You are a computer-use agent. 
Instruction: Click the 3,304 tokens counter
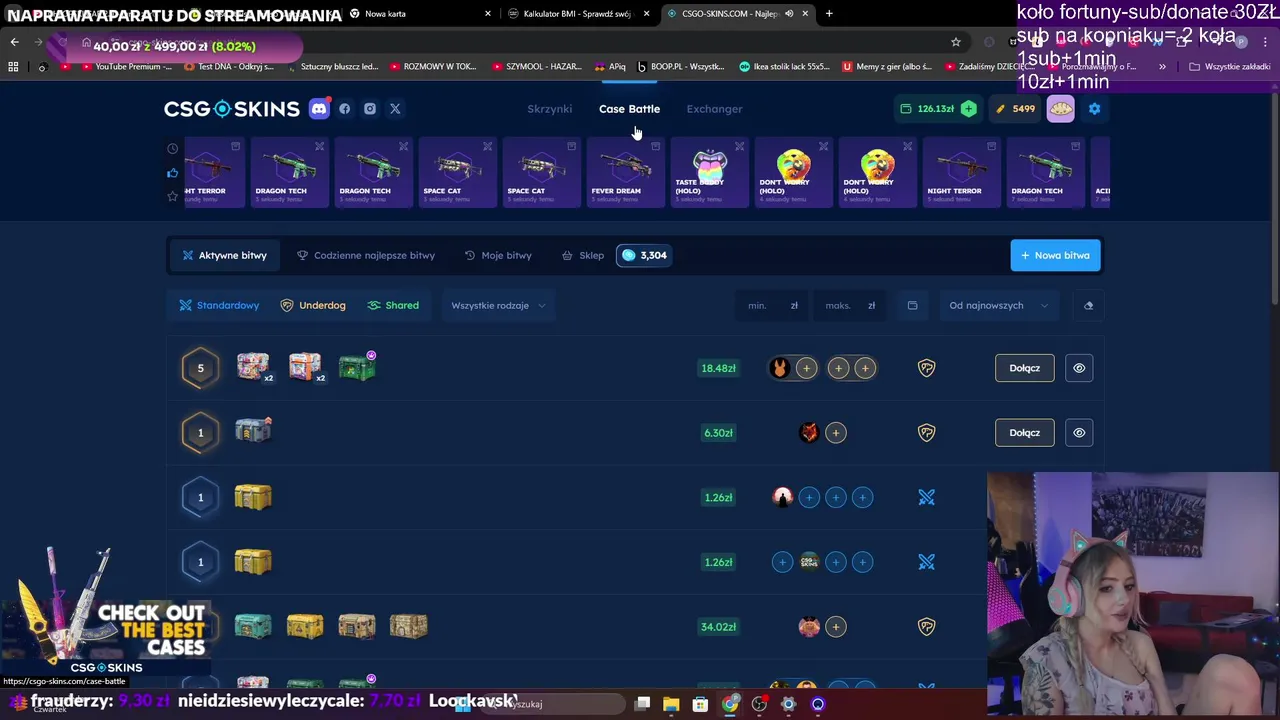643,255
